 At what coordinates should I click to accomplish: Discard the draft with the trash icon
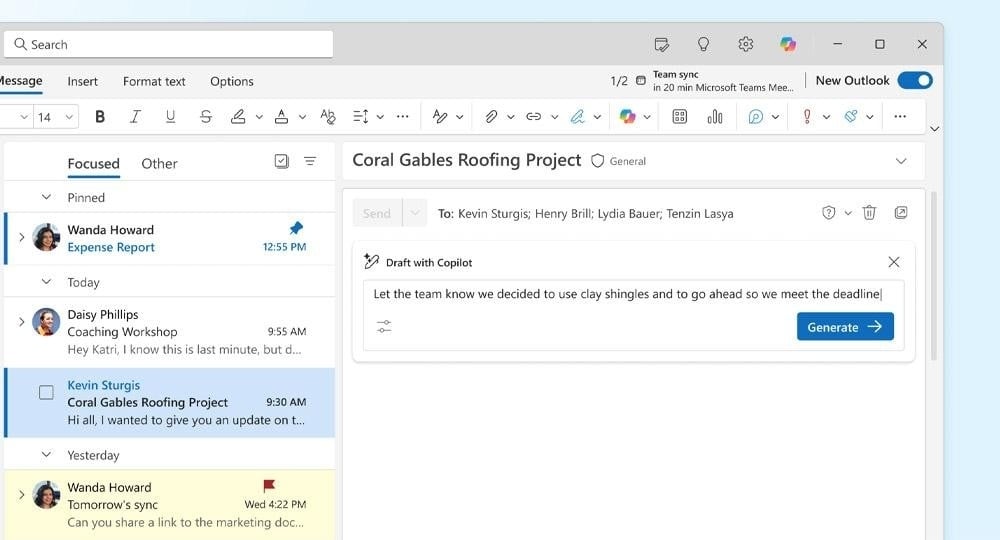(x=869, y=213)
